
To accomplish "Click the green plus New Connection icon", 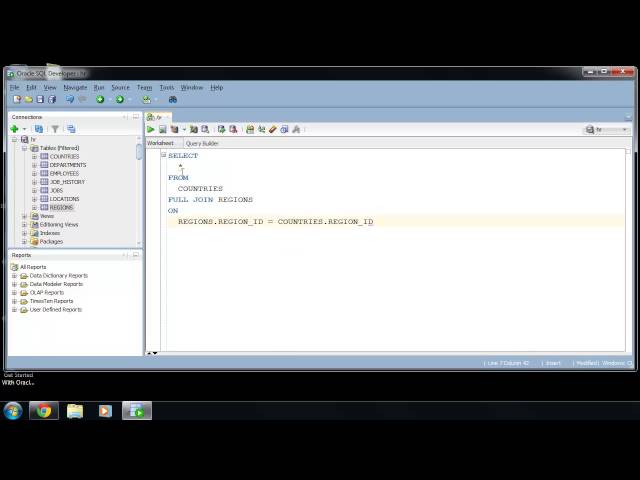I will coord(14,129).
